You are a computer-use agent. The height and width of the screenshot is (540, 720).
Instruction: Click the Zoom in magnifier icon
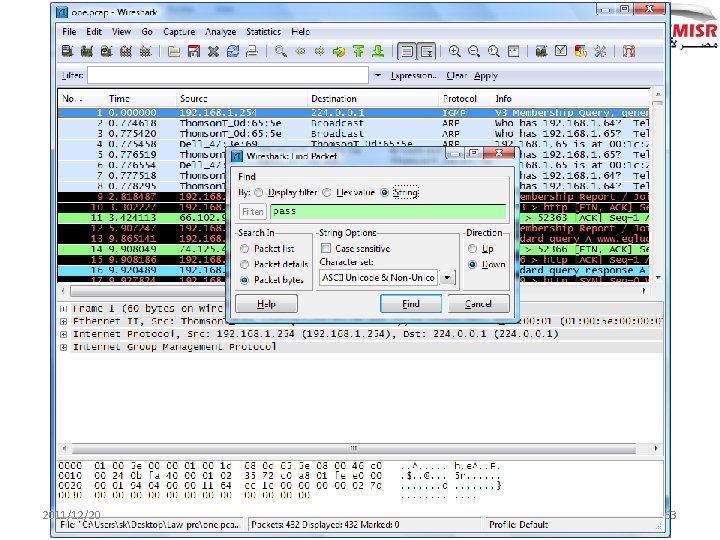click(455, 51)
